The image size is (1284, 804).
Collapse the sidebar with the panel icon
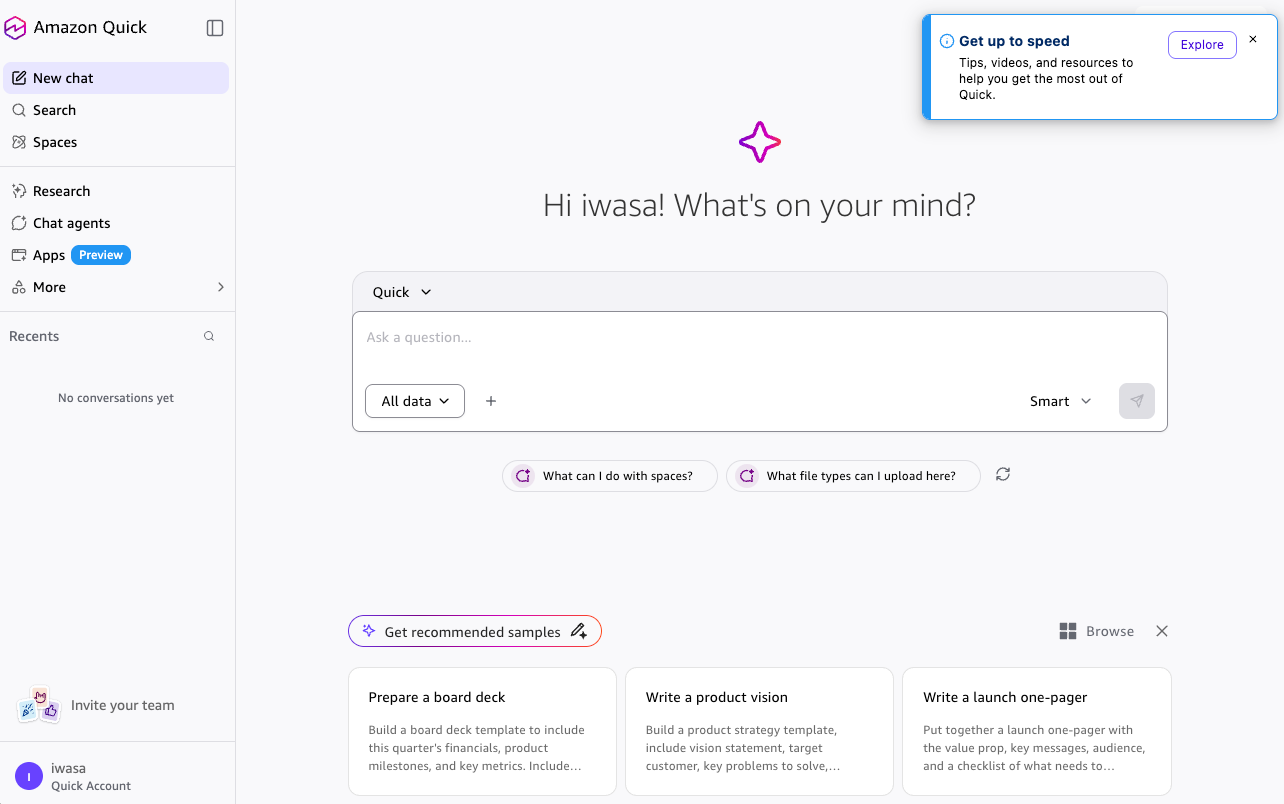click(215, 28)
